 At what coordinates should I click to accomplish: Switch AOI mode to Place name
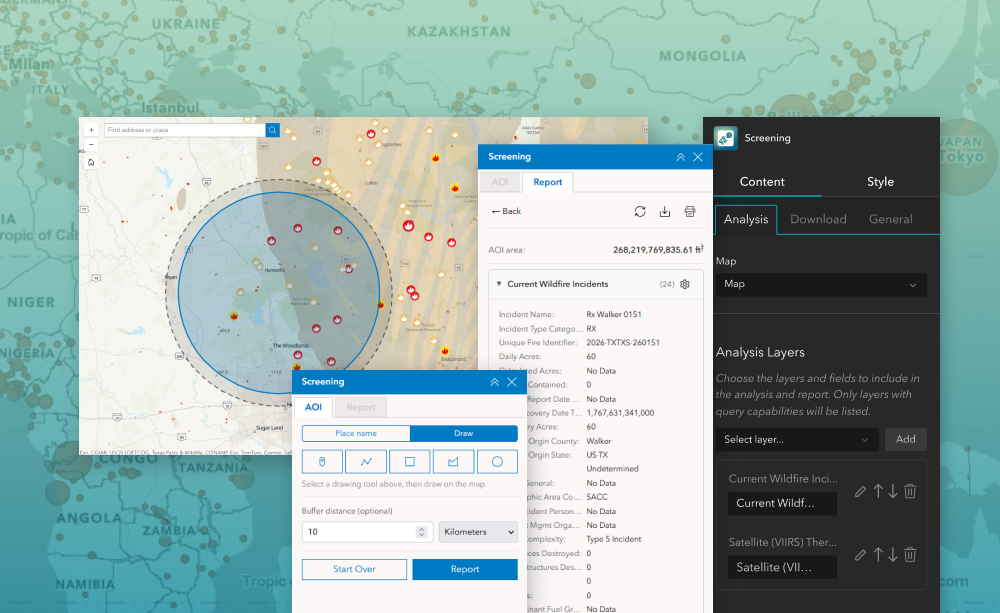[x=356, y=433]
